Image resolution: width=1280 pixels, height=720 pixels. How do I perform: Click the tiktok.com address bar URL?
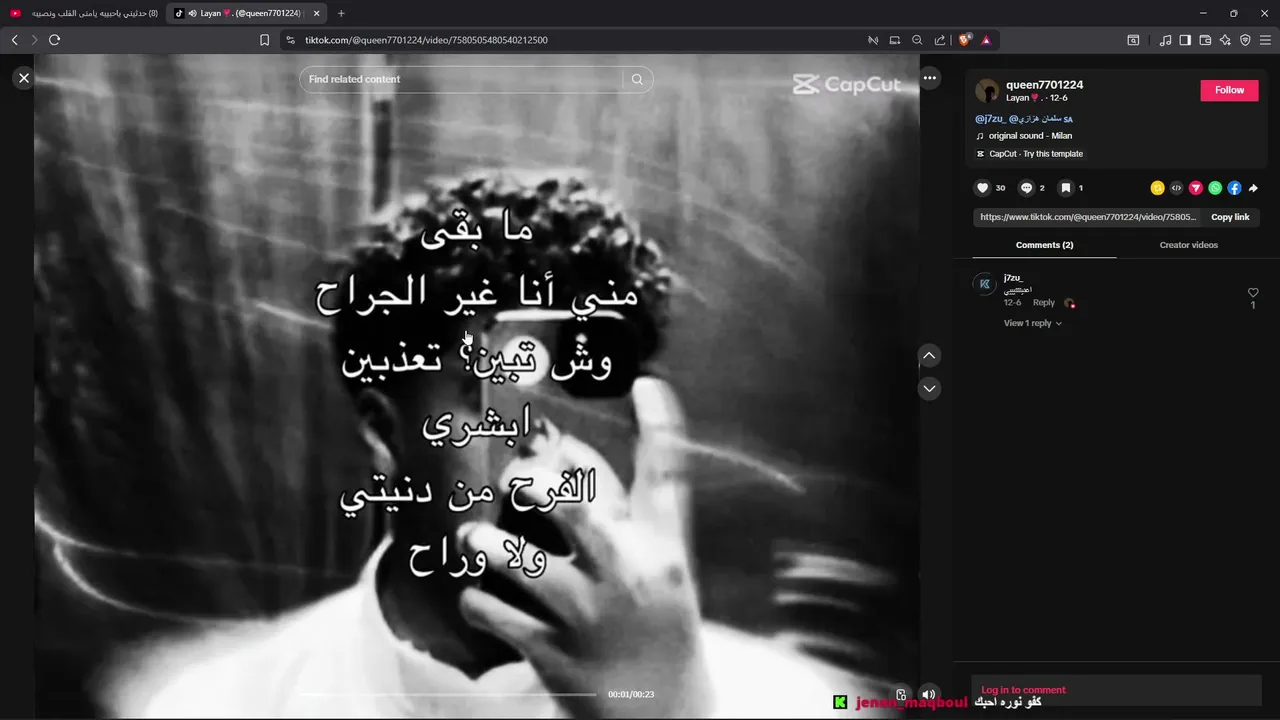click(x=426, y=40)
